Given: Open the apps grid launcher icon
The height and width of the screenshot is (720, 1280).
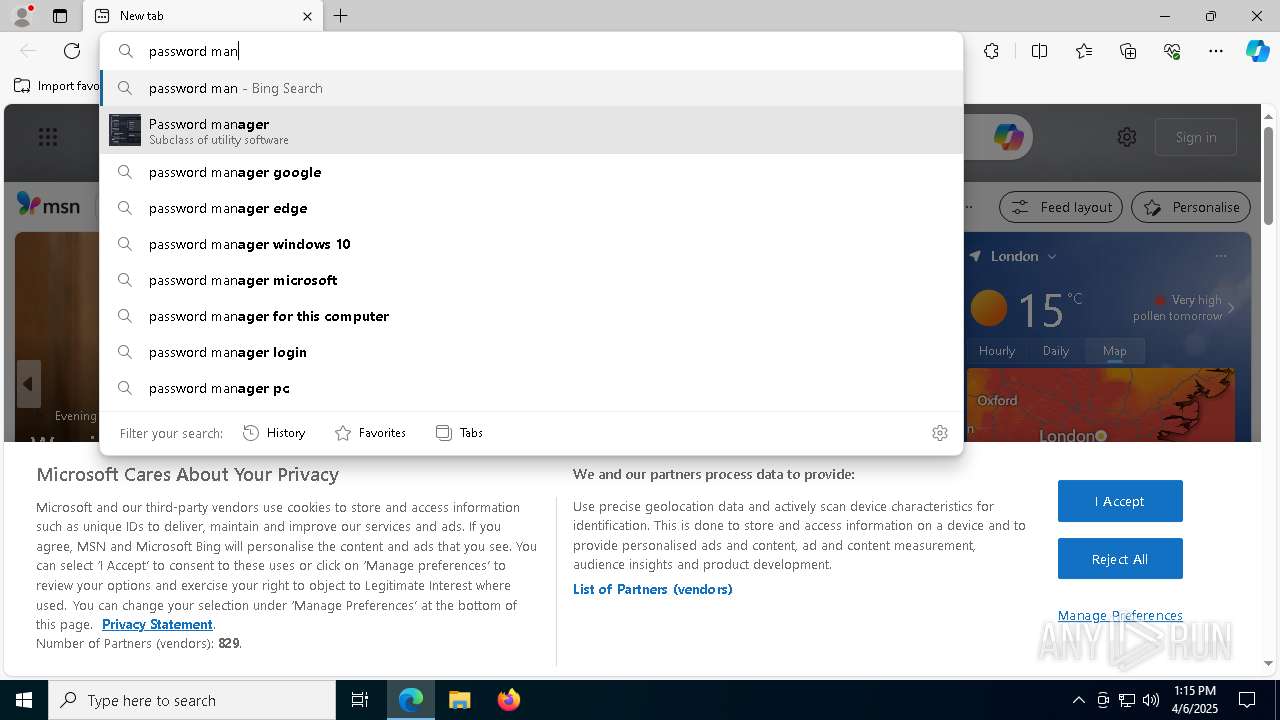Looking at the screenshot, I should click(x=48, y=137).
